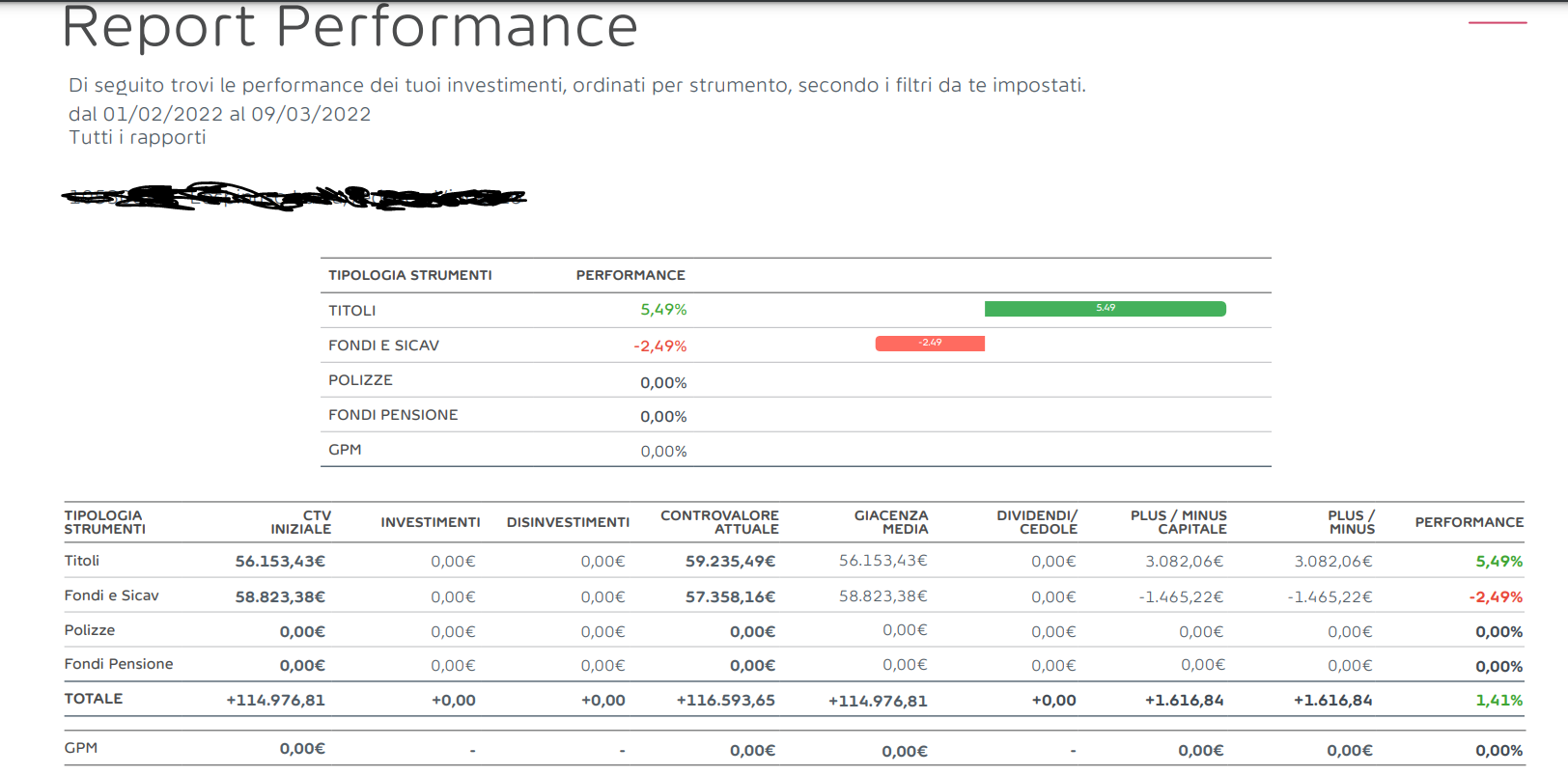
Task: Click the total current value +116.593,65
Action: coord(725,701)
